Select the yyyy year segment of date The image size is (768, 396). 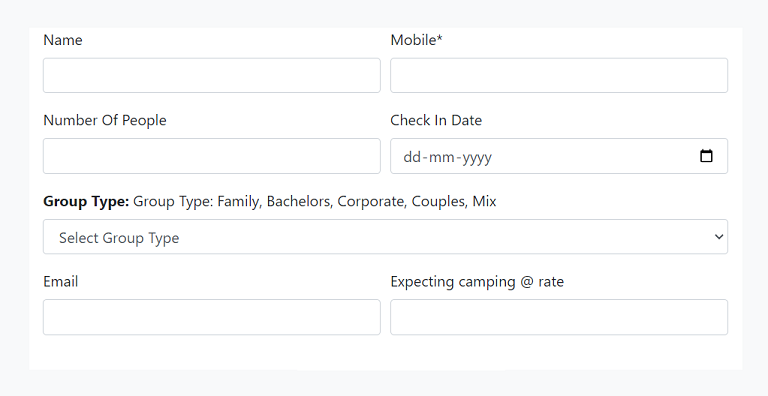(x=478, y=157)
